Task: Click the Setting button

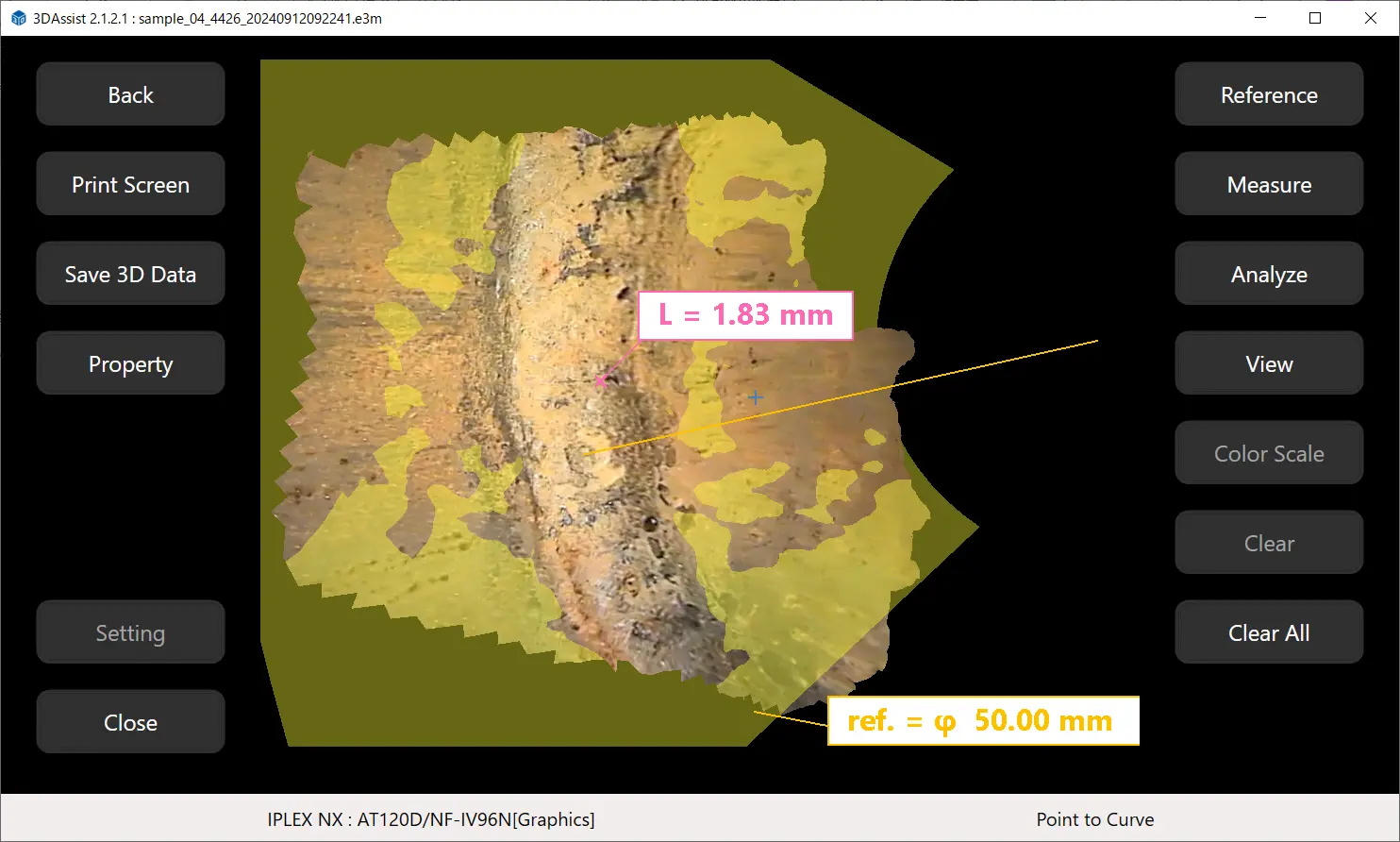Action: [130, 632]
